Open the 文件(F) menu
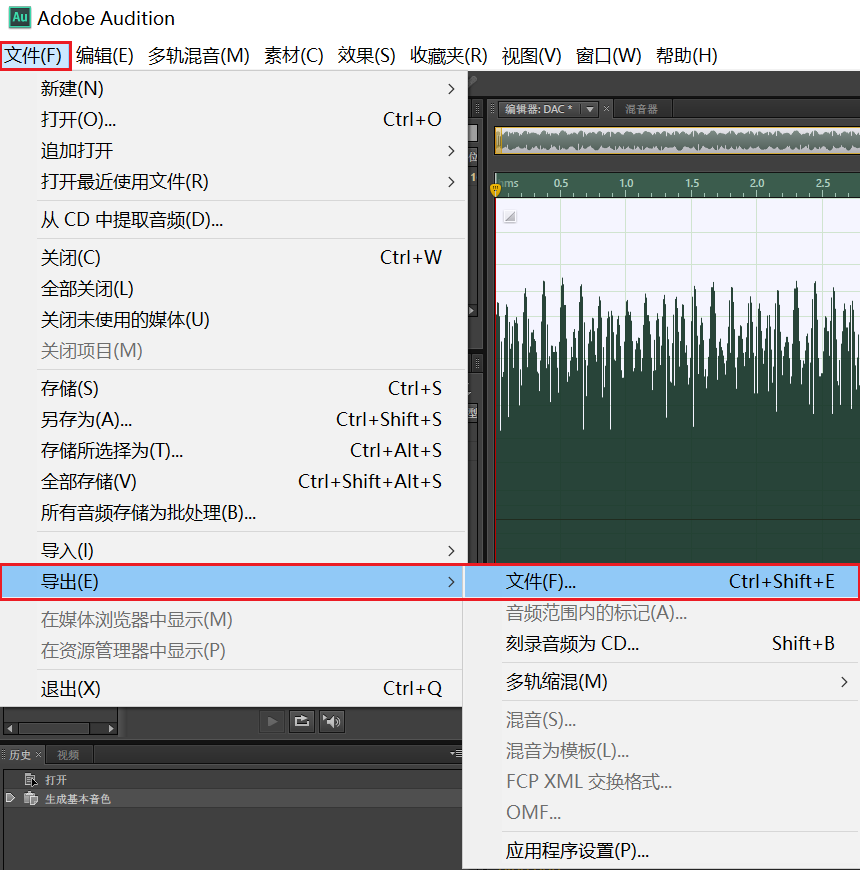 (x=35, y=55)
